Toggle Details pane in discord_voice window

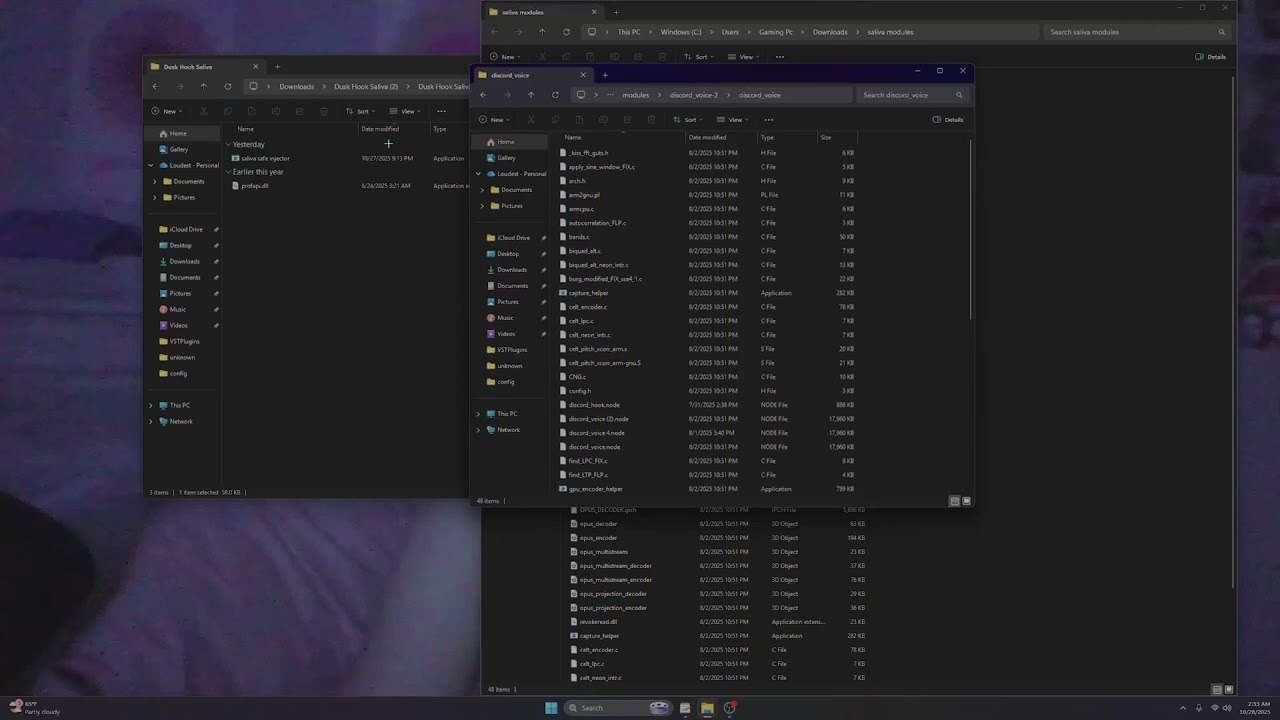click(x=948, y=120)
